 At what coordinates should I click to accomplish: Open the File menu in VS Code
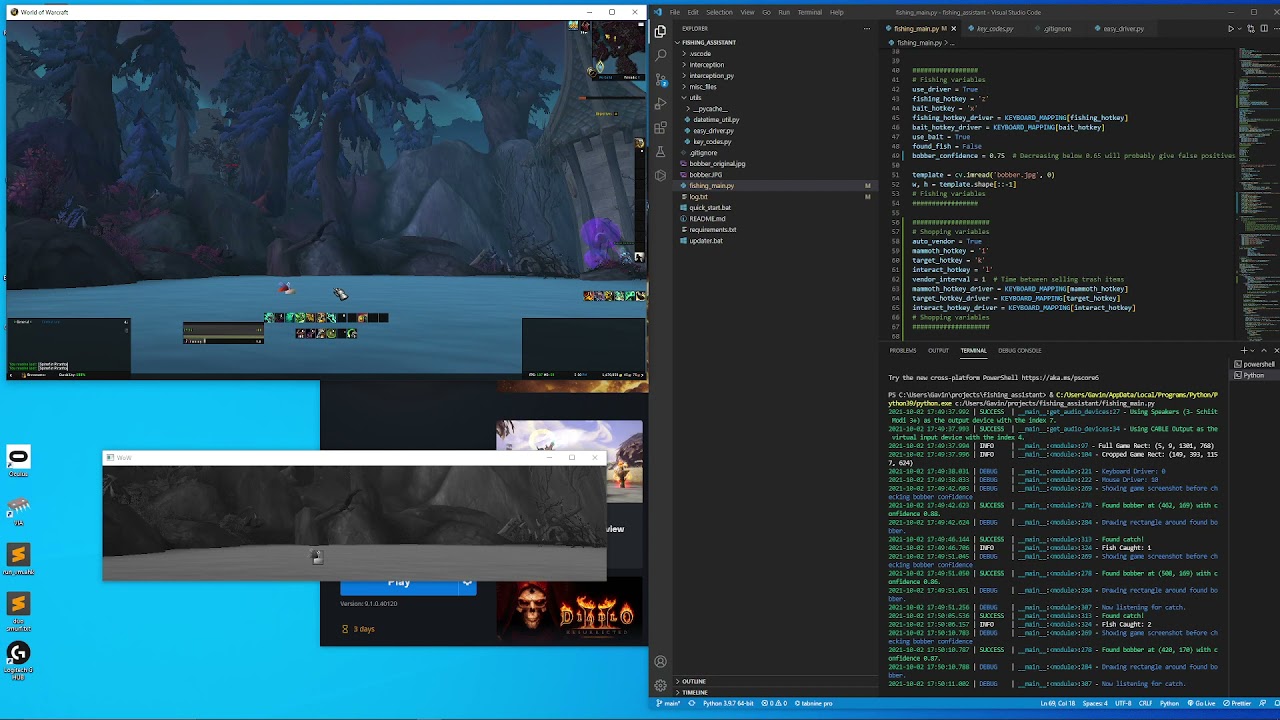(x=675, y=12)
